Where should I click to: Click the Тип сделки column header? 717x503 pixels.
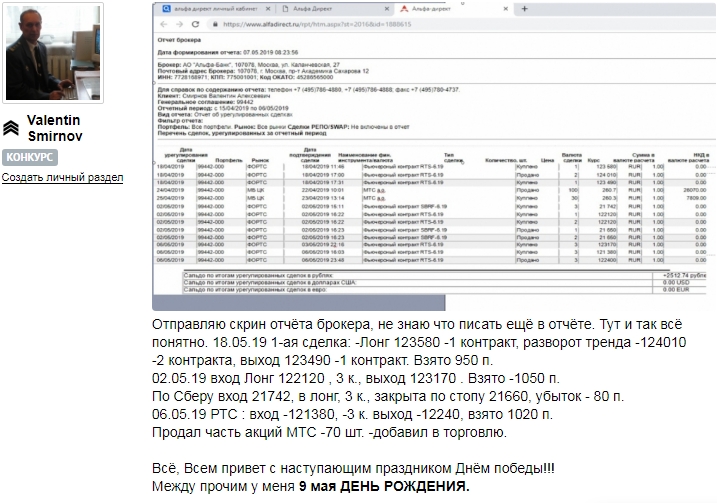pos(454,158)
